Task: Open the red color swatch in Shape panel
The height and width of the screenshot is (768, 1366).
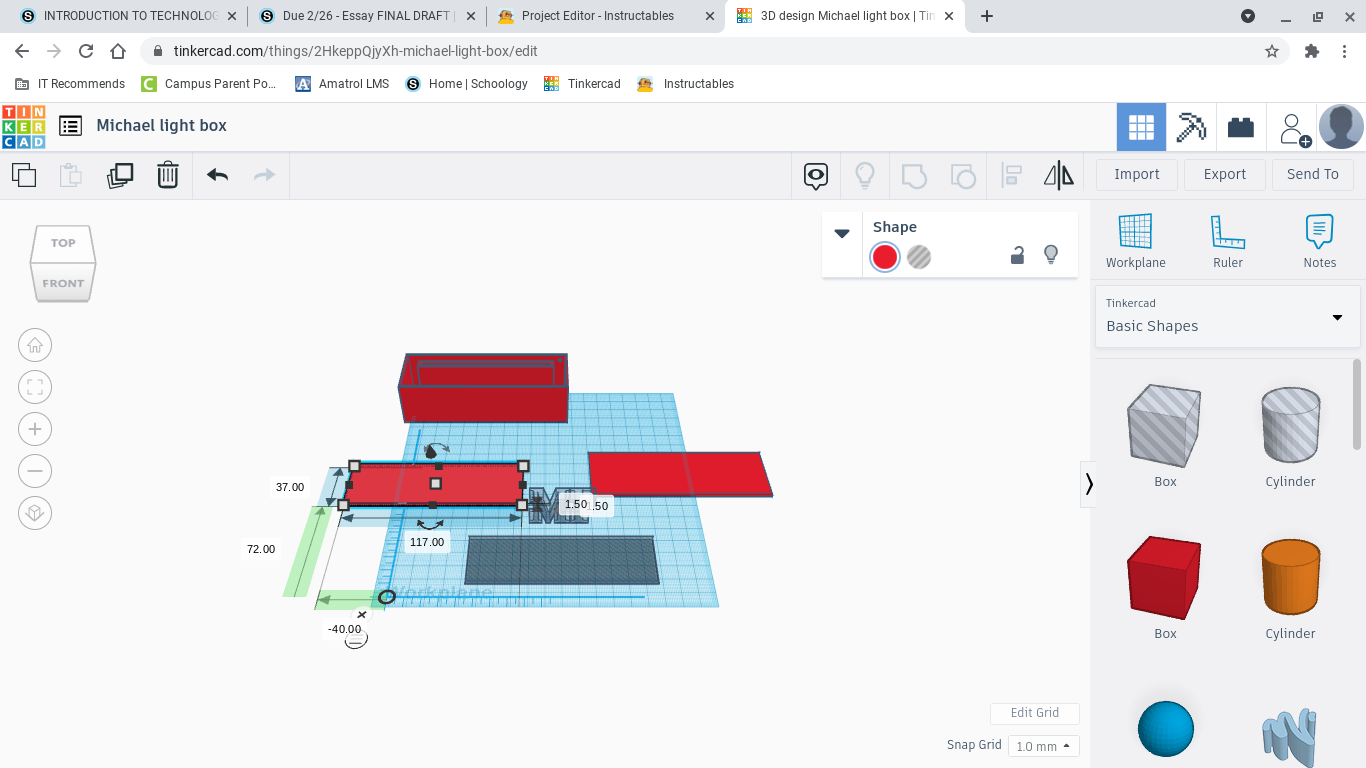Action: click(884, 257)
